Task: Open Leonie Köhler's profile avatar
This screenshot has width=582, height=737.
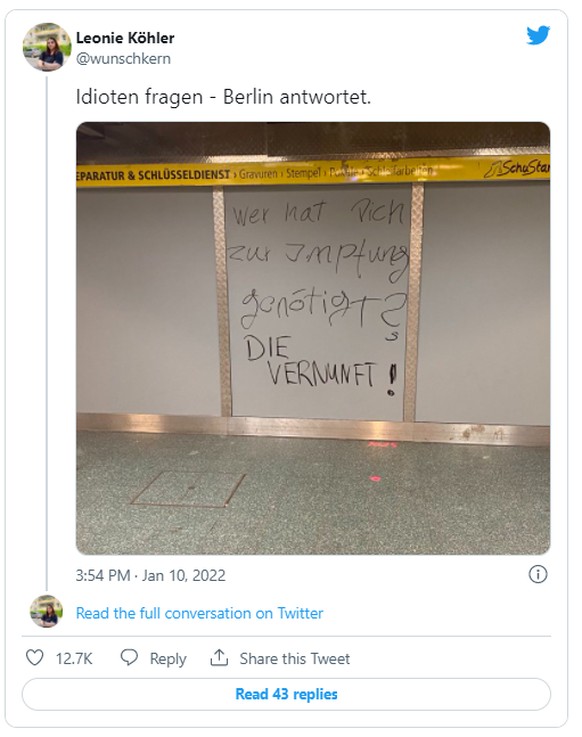Action: pyautogui.click(x=47, y=47)
